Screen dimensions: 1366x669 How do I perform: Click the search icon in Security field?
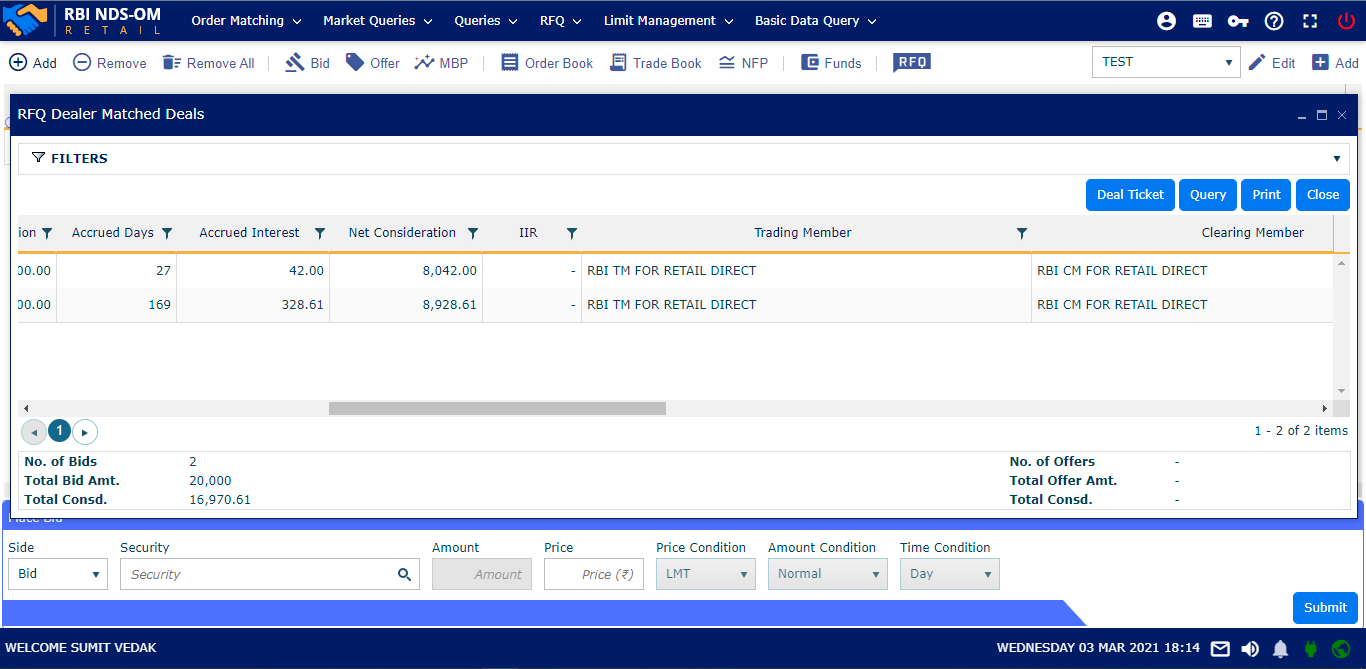coord(404,574)
